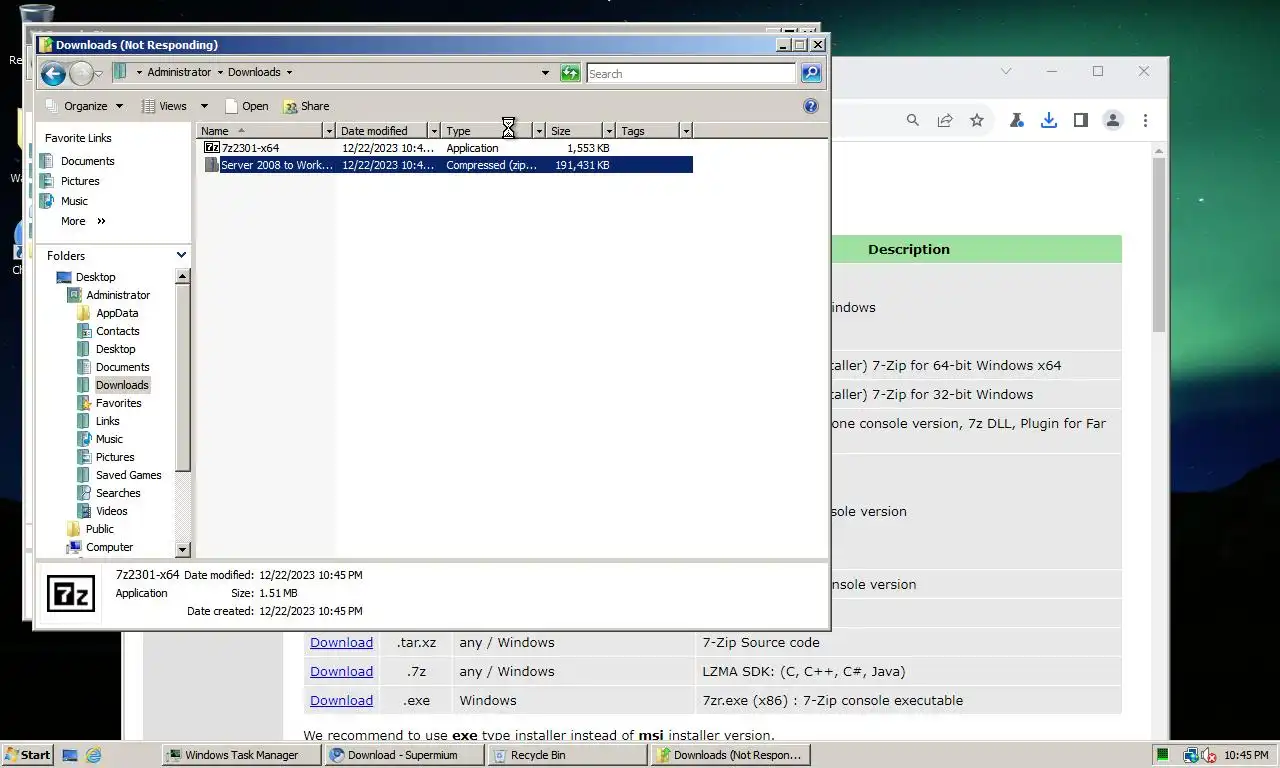Select Saved Games in folder tree
This screenshot has width=1280, height=768.
click(x=128, y=475)
